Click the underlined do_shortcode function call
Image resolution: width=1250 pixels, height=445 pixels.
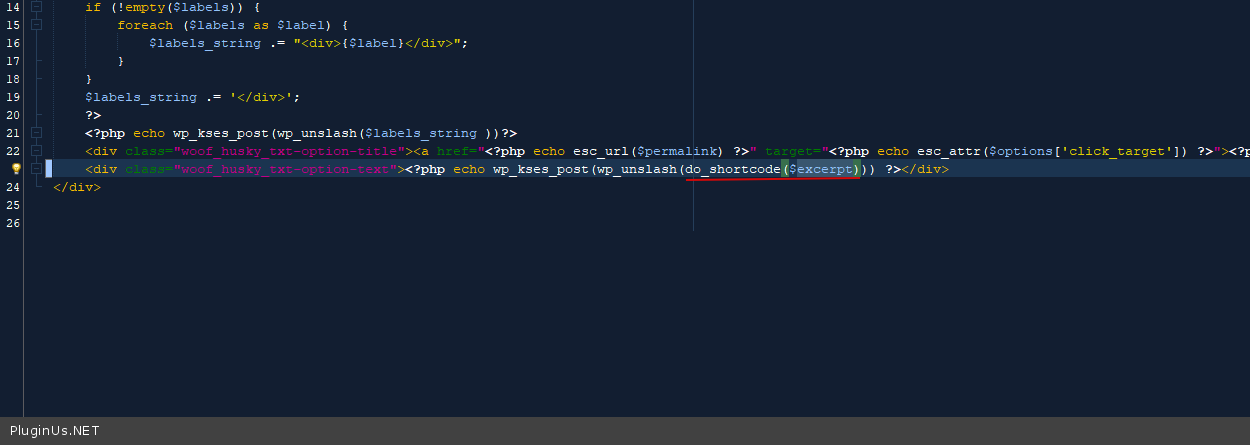click(x=732, y=170)
